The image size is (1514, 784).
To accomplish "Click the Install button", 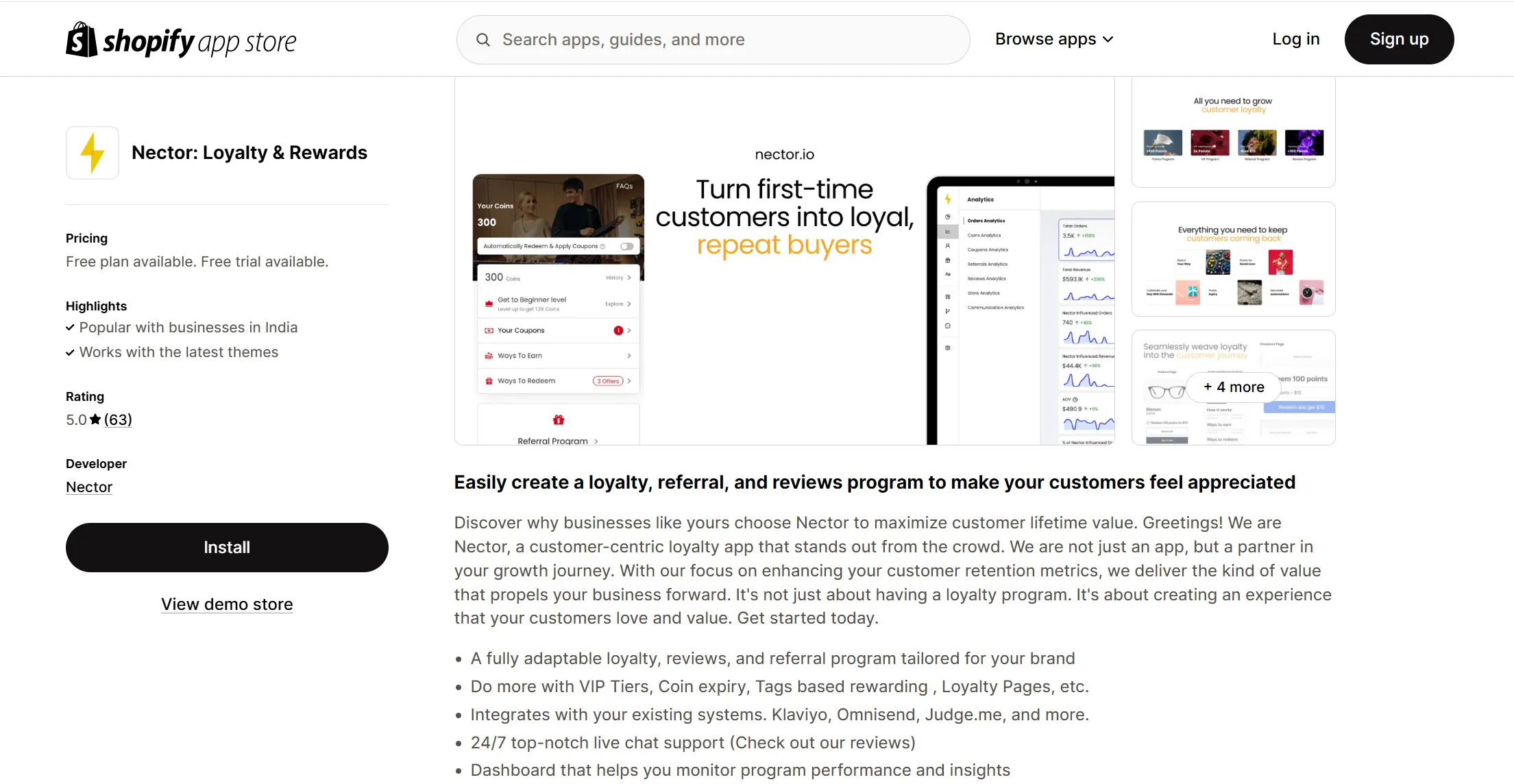I will [x=227, y=548].
